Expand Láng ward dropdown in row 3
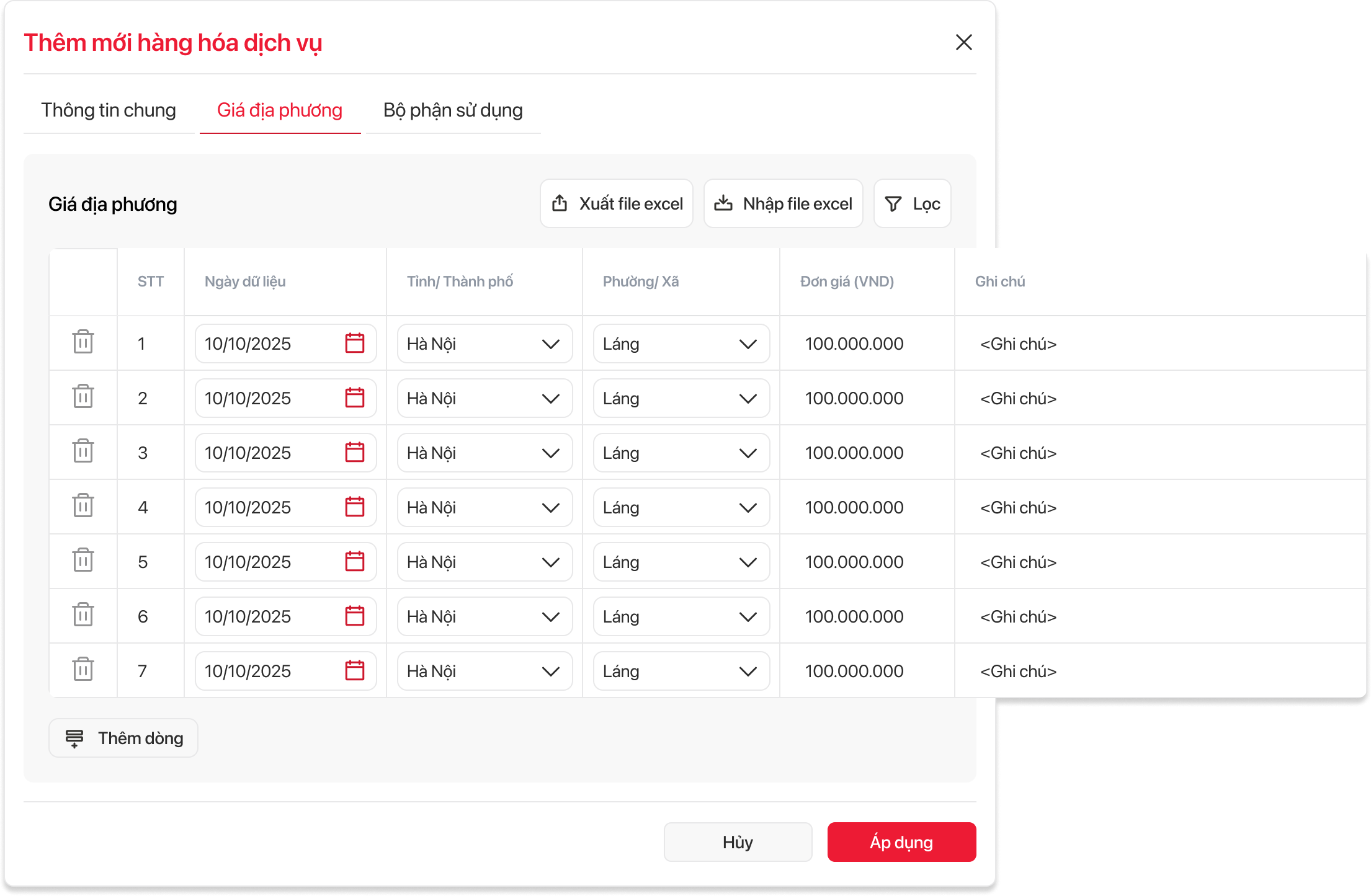Image resolution: width=1371 pixels, height=896 pixels. click(x=681, y=453)
